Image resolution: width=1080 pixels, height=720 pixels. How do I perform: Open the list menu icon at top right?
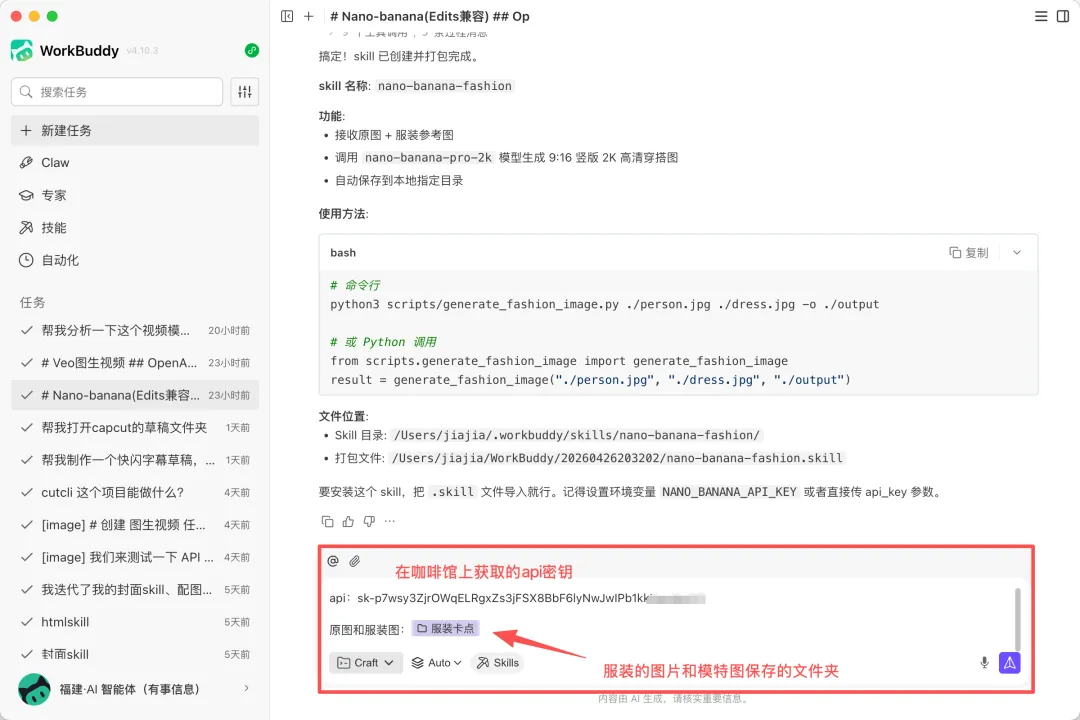[x=1041, y=16]
